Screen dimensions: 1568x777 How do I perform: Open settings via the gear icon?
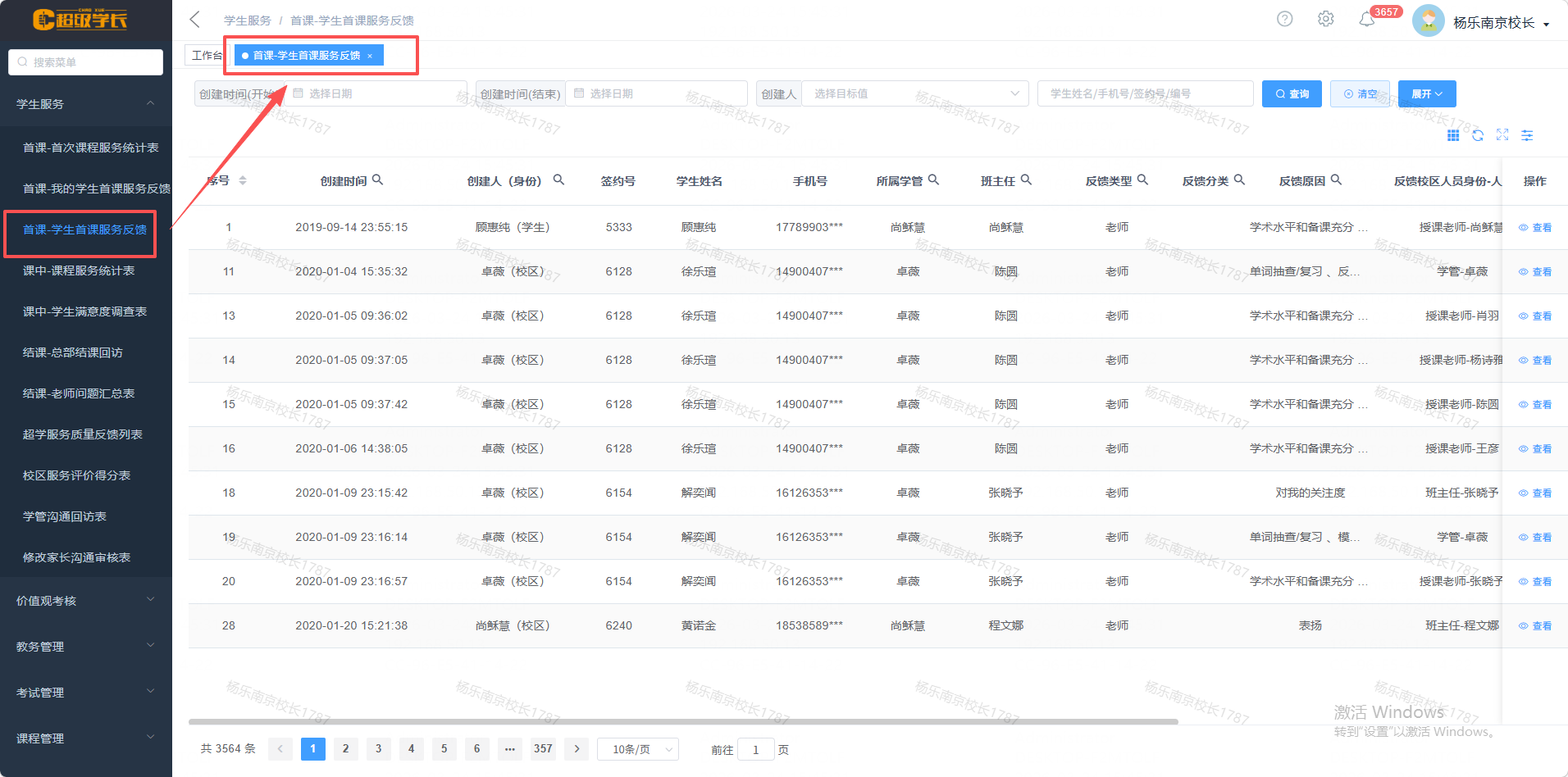point(1325,19)
